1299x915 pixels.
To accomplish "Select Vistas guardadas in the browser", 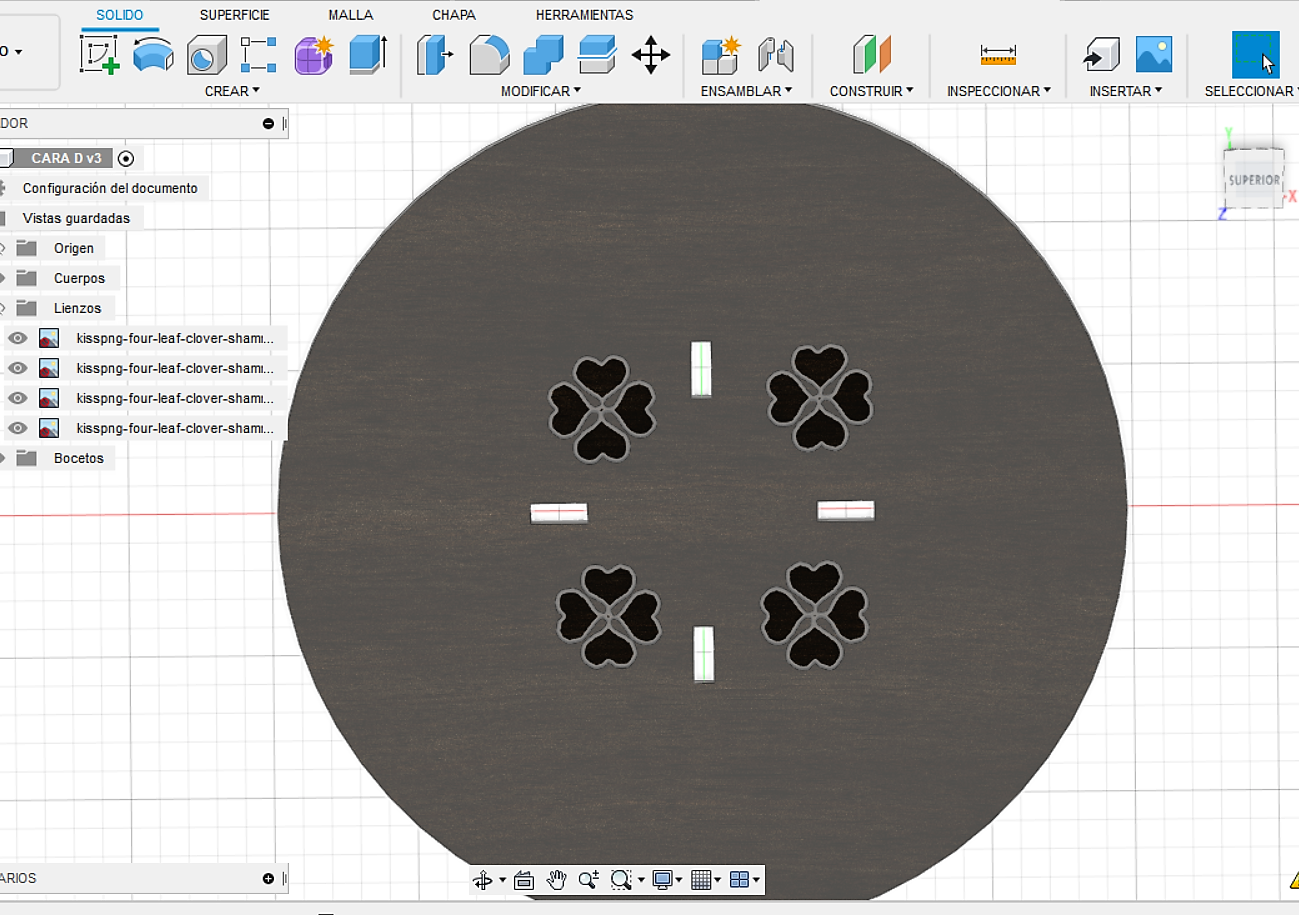I will pyautogui.click(x=76, y=218).
